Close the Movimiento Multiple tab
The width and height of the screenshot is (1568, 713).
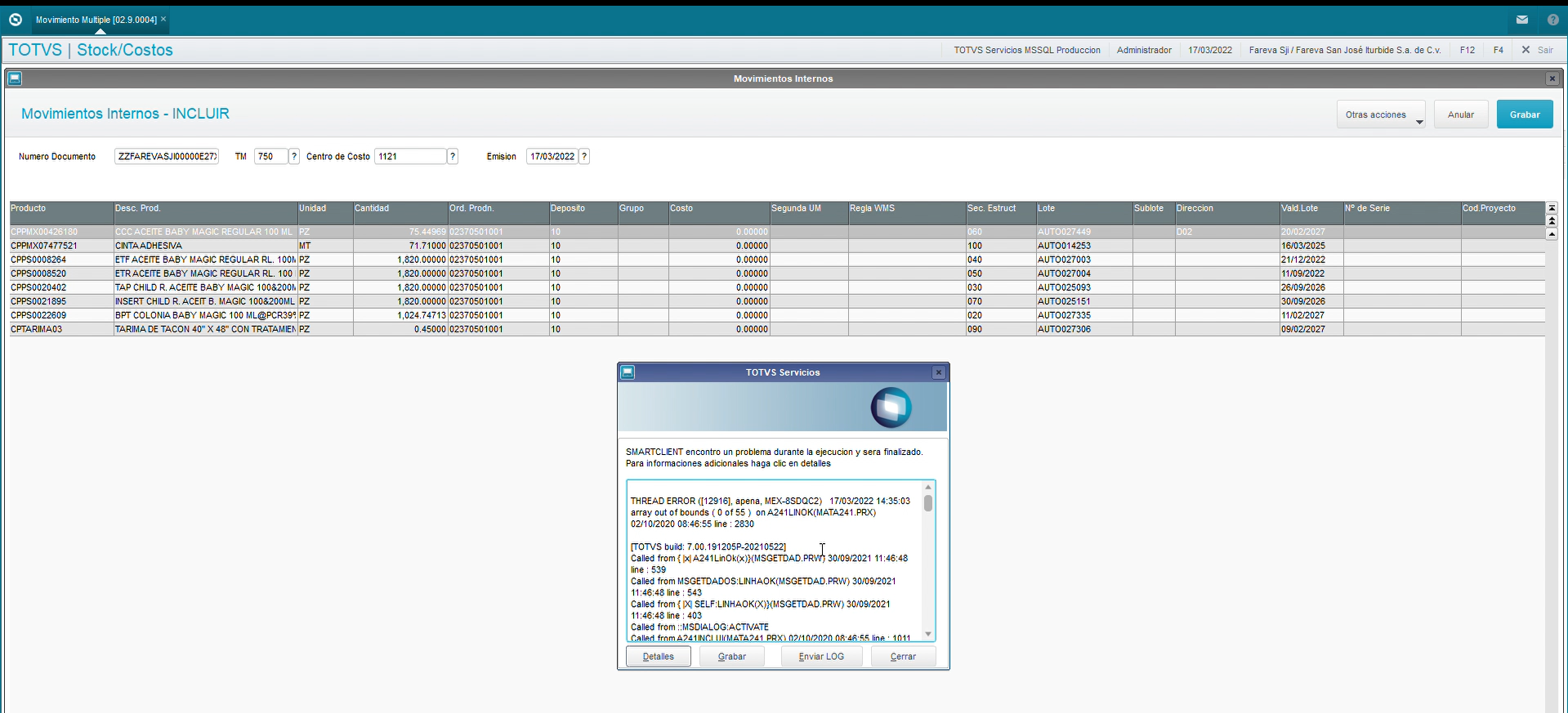click(163, 19)
